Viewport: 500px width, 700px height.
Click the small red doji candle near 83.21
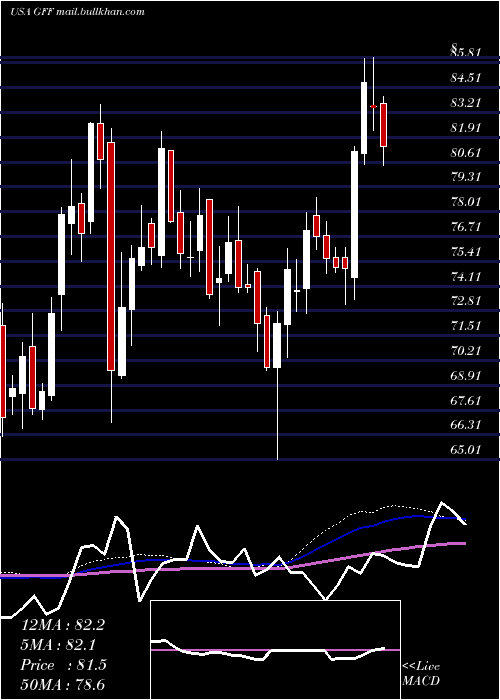[373, 106]
